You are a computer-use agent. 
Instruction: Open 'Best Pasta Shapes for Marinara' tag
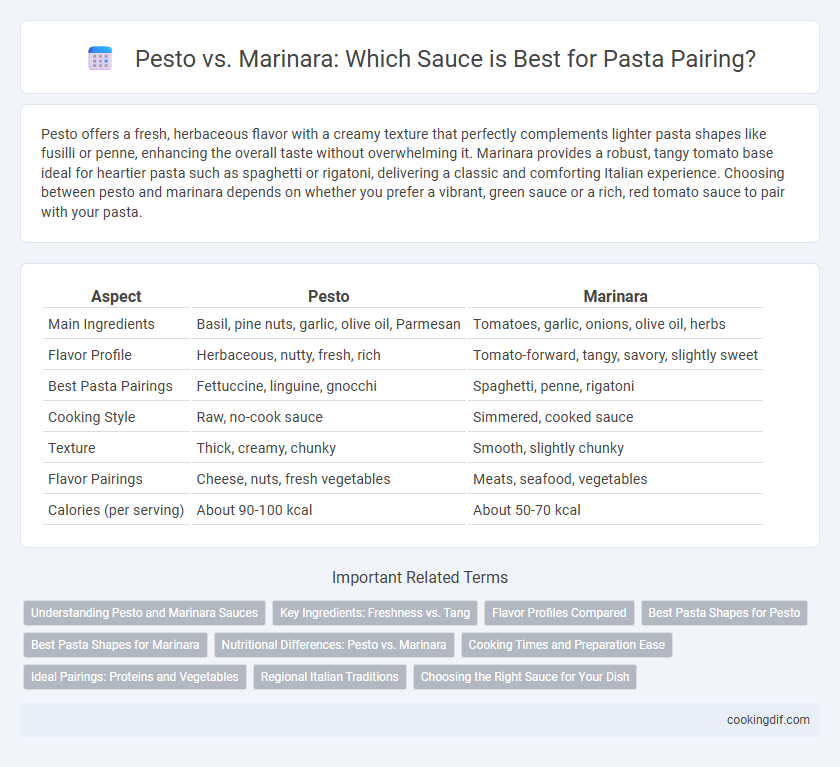115,645
